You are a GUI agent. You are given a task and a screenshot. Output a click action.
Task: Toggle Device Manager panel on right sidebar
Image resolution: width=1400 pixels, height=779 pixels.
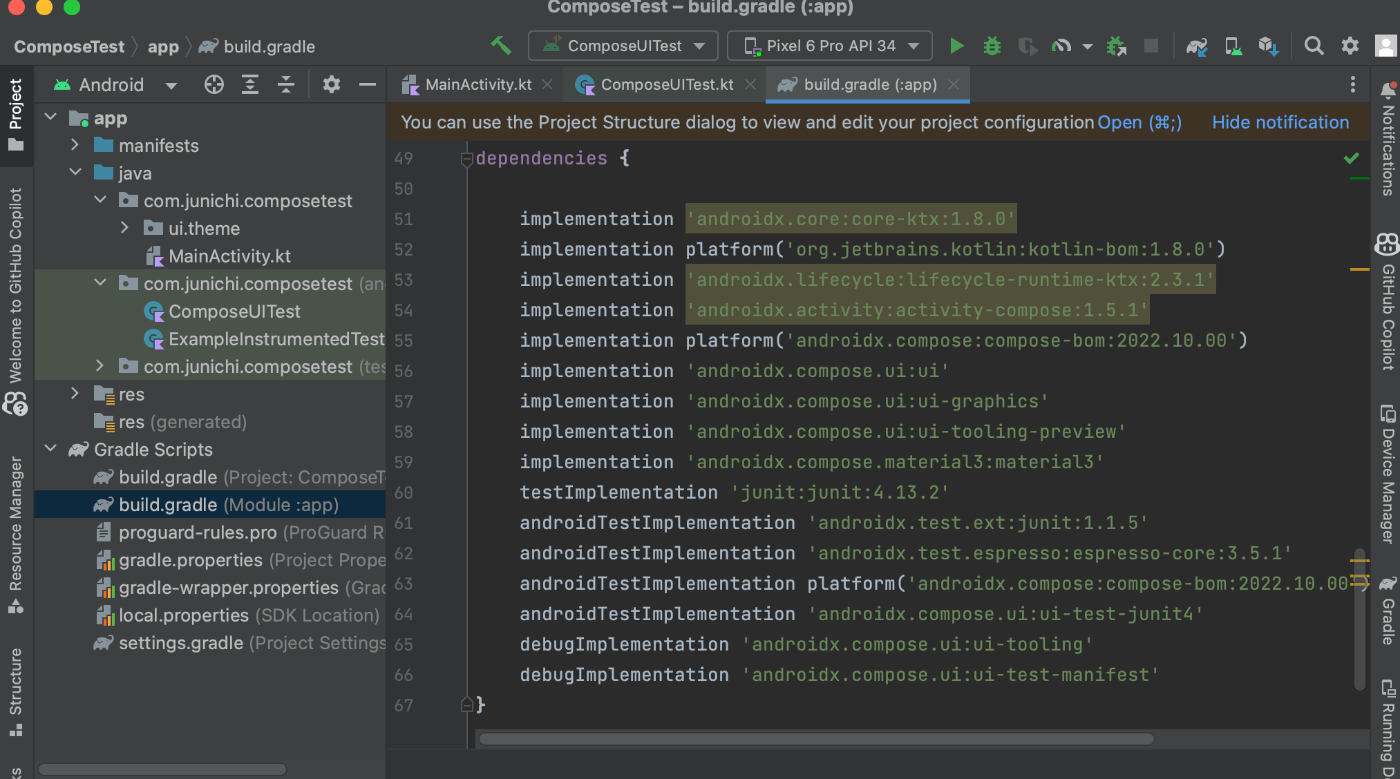1387,473
